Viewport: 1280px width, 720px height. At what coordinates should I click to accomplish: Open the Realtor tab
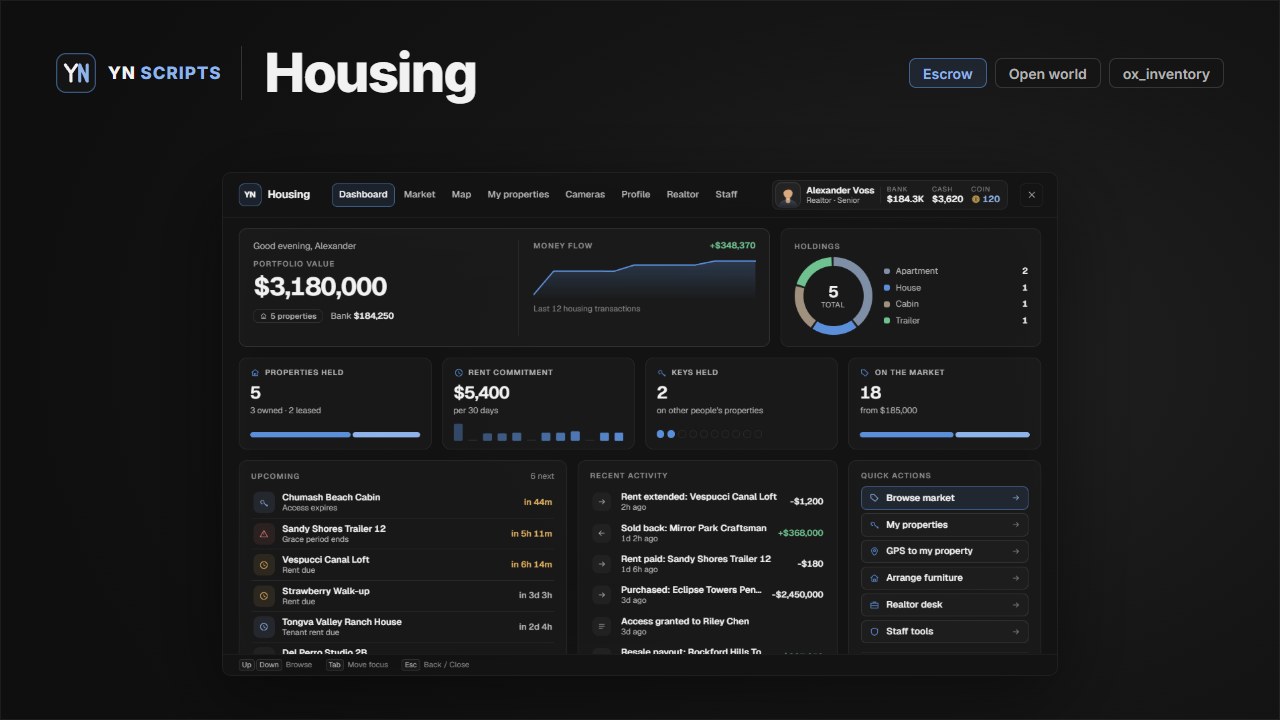683,195
